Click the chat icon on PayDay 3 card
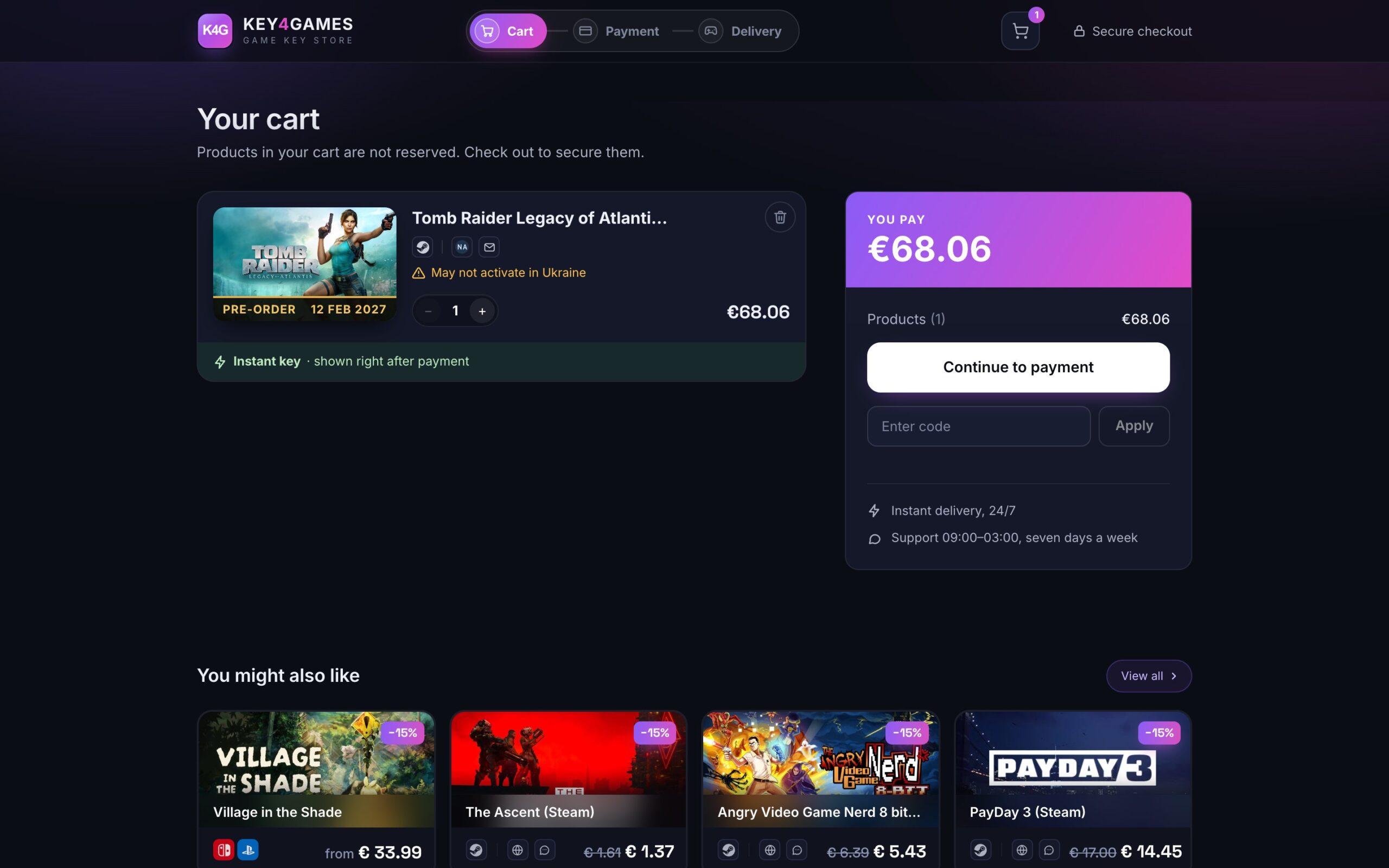The image size is (1389, 868). click(1049, 850)
